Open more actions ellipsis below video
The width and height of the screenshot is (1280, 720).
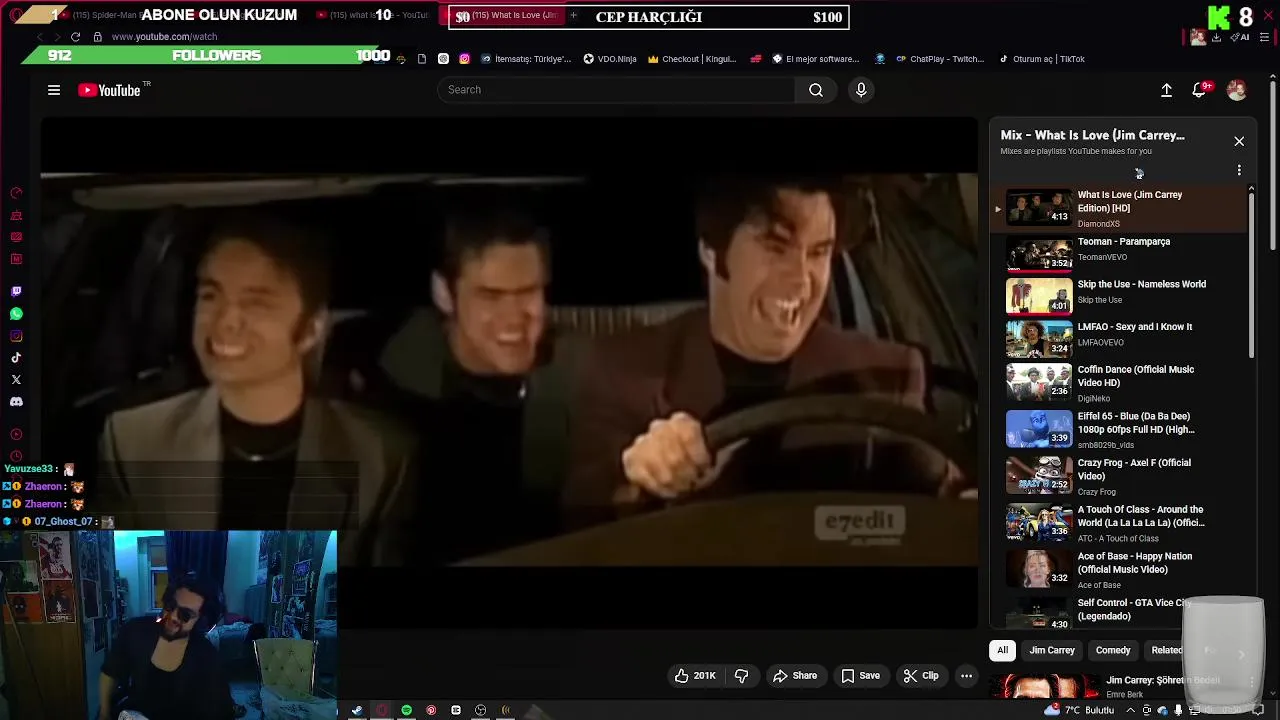coord(966,676)
